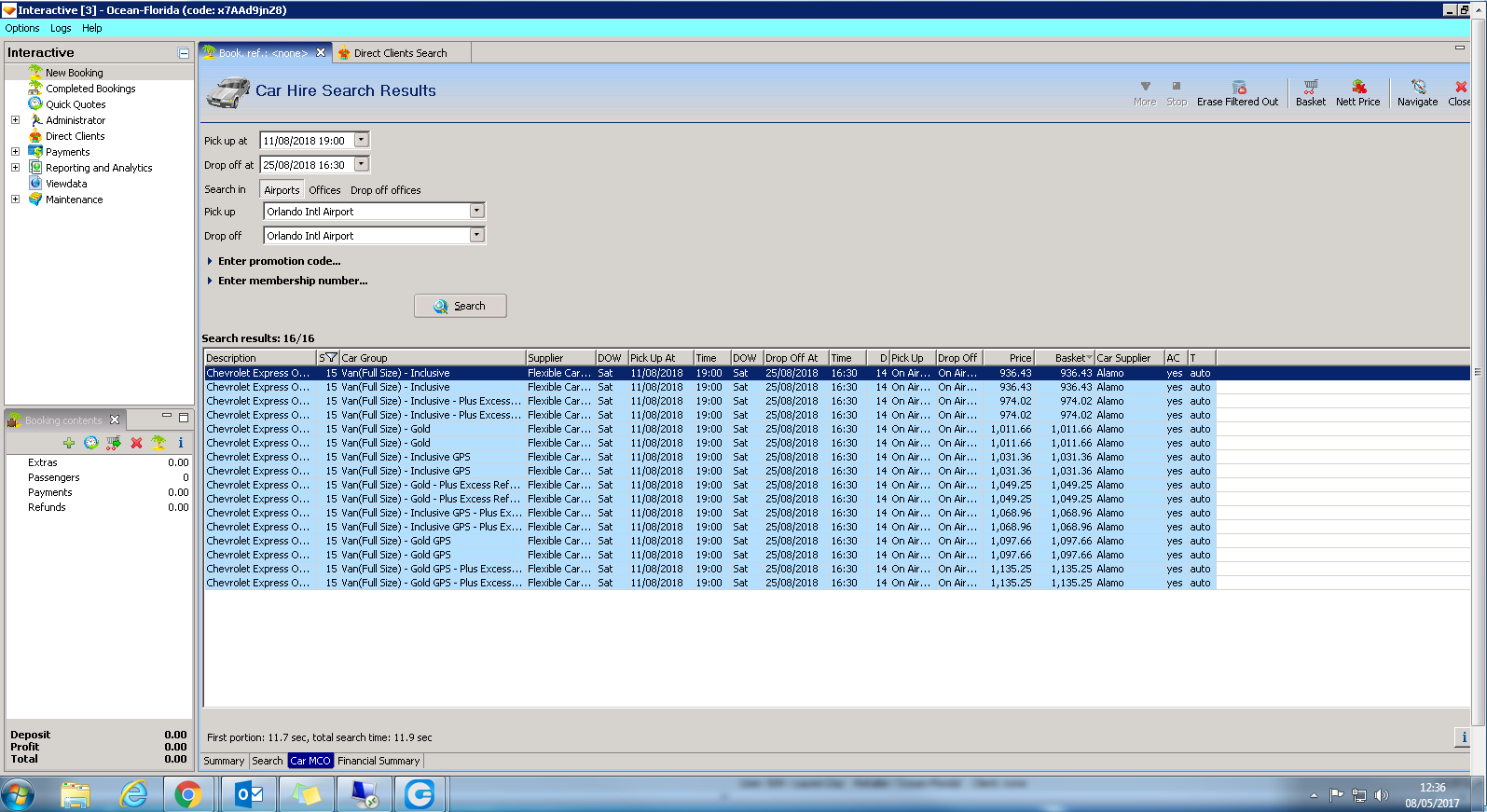The height and width of the screenshot is (812, 1487).
Task: Minimize the Booking contents panel
Action: coord(167,417)
